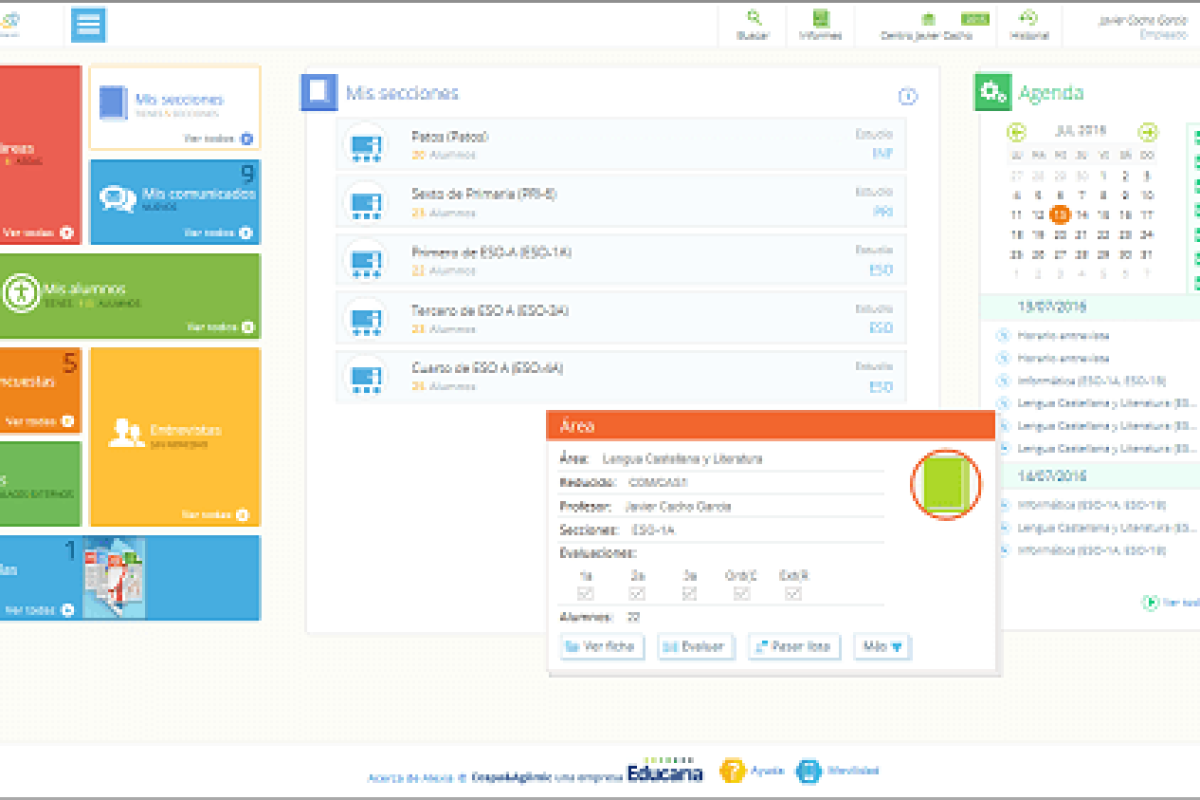Click the Ver ficha button
Screen dimensions: 1200x800
[602, 647]
